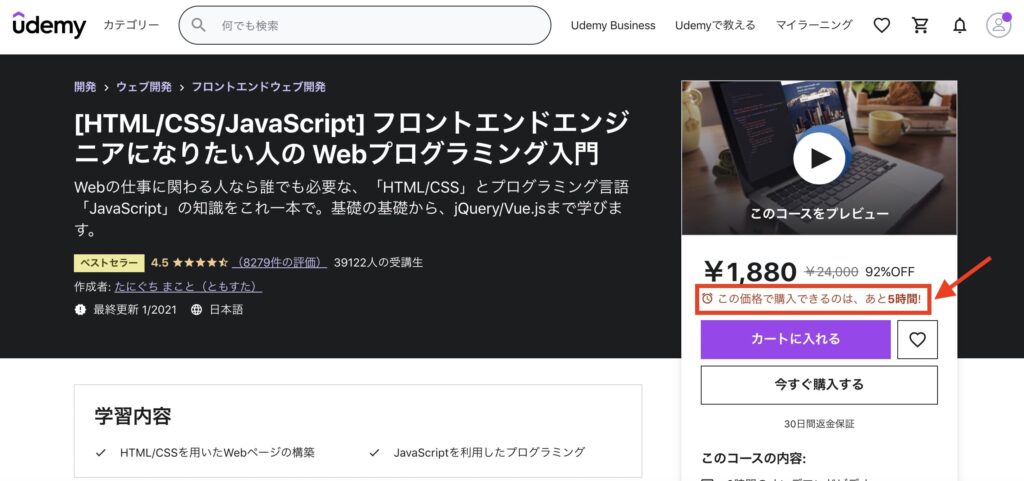Click HTML/CSSを用いたWebページの構築 item
The width and height of the screenshot is (1024, 481).
pos(217,452)
